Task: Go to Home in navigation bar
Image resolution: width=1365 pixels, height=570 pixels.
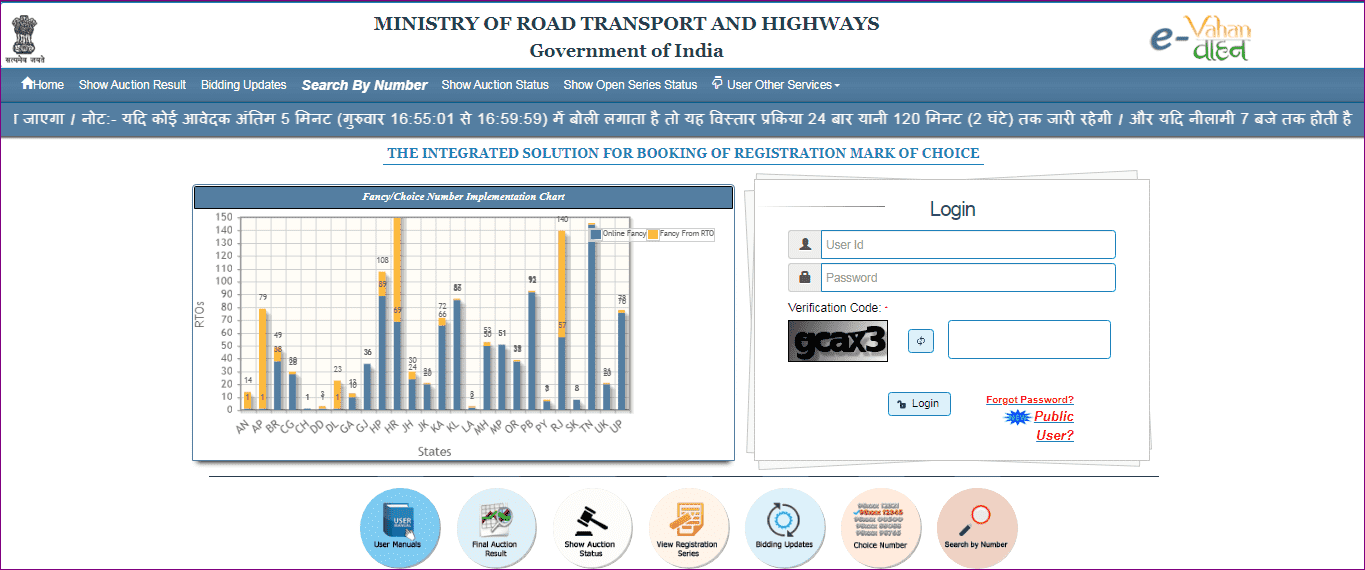Action: (42, 85)
